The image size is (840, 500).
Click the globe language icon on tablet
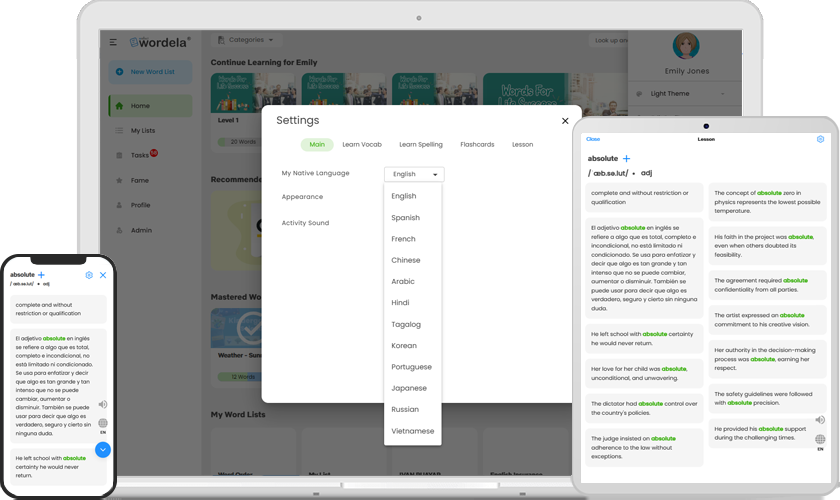820,439
